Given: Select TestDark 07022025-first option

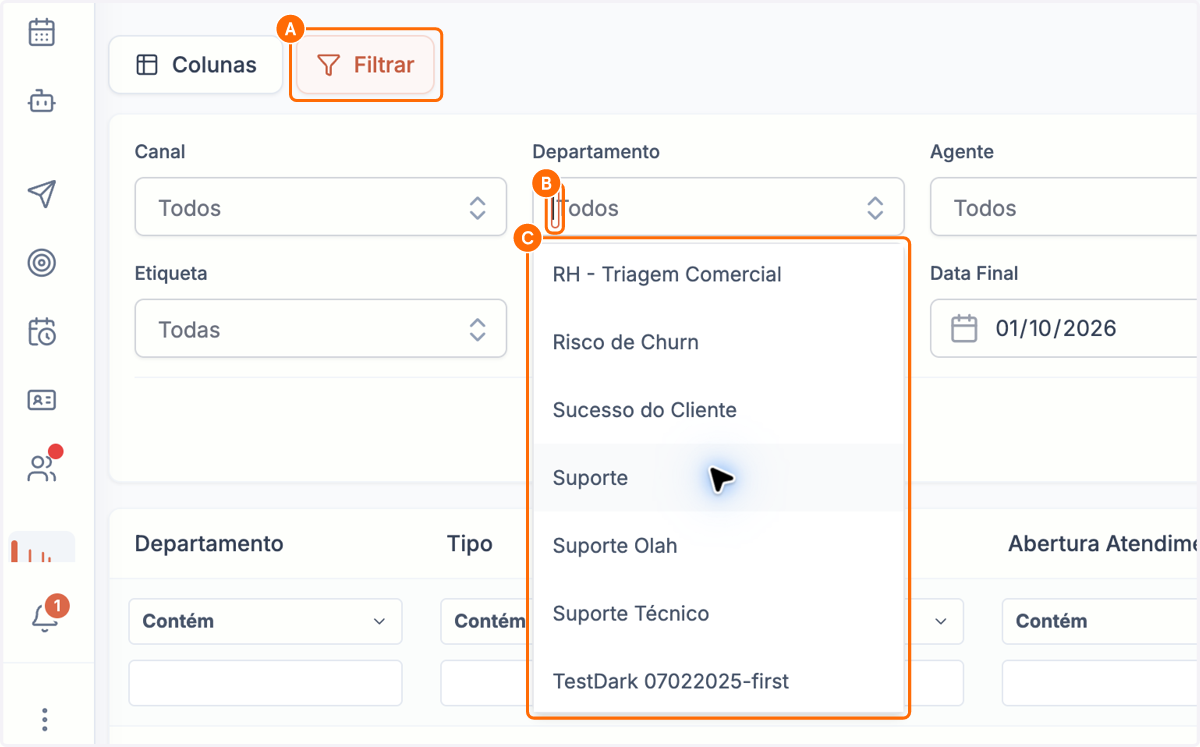Looking at the screenshot, I should (x=718, y=682).
